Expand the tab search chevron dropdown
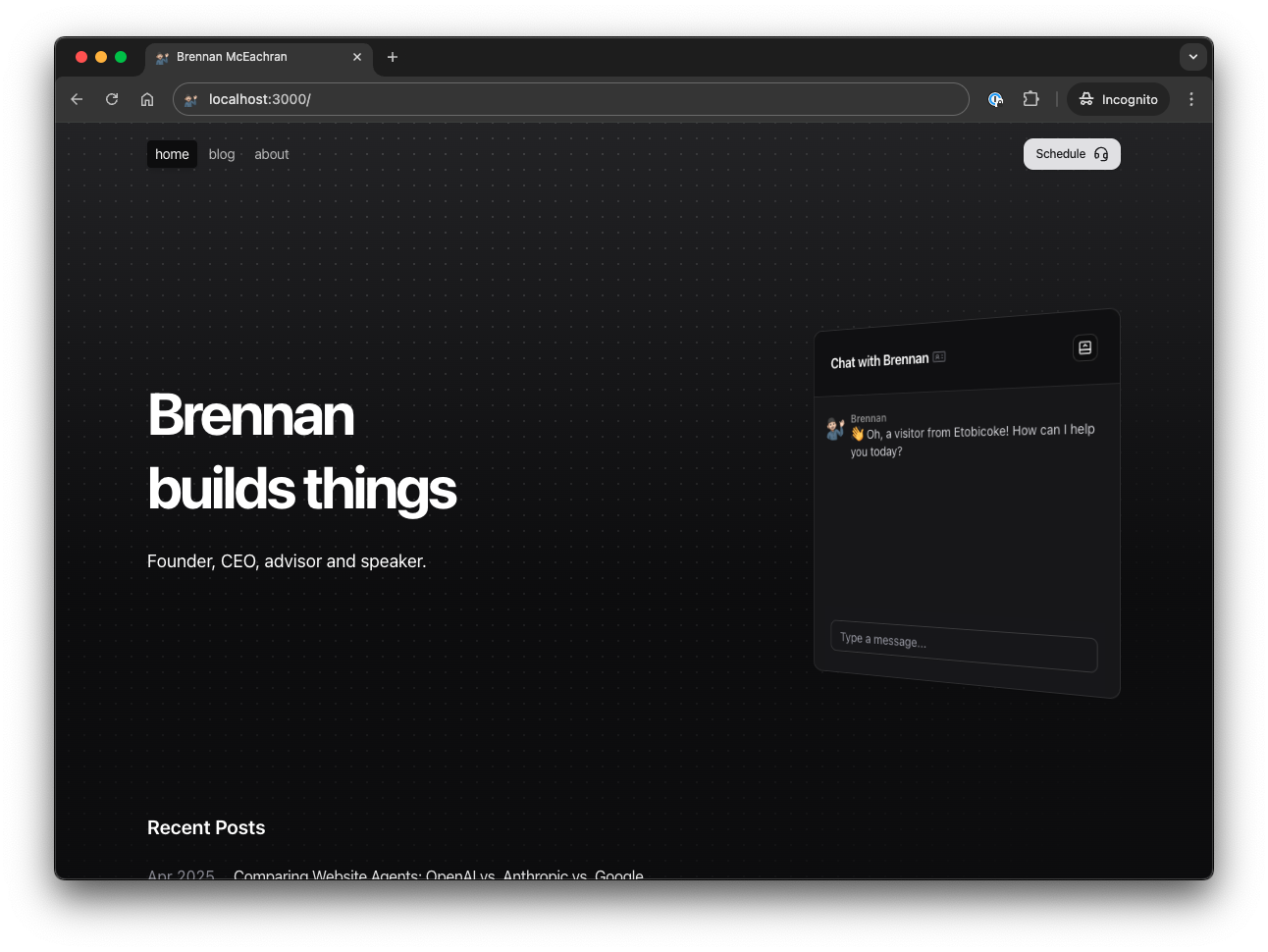1268x952 pixels. [1192, 57]
